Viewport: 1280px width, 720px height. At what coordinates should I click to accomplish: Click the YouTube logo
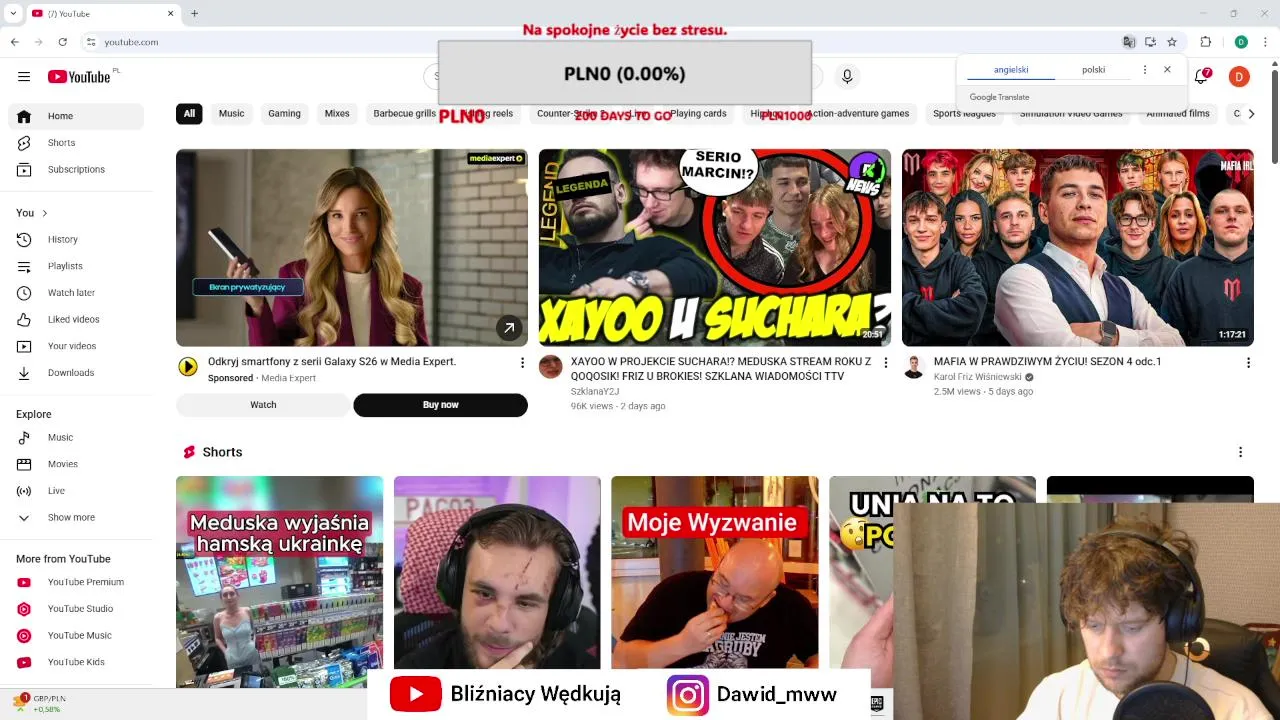pyautogui.click(x=79, y=77)
